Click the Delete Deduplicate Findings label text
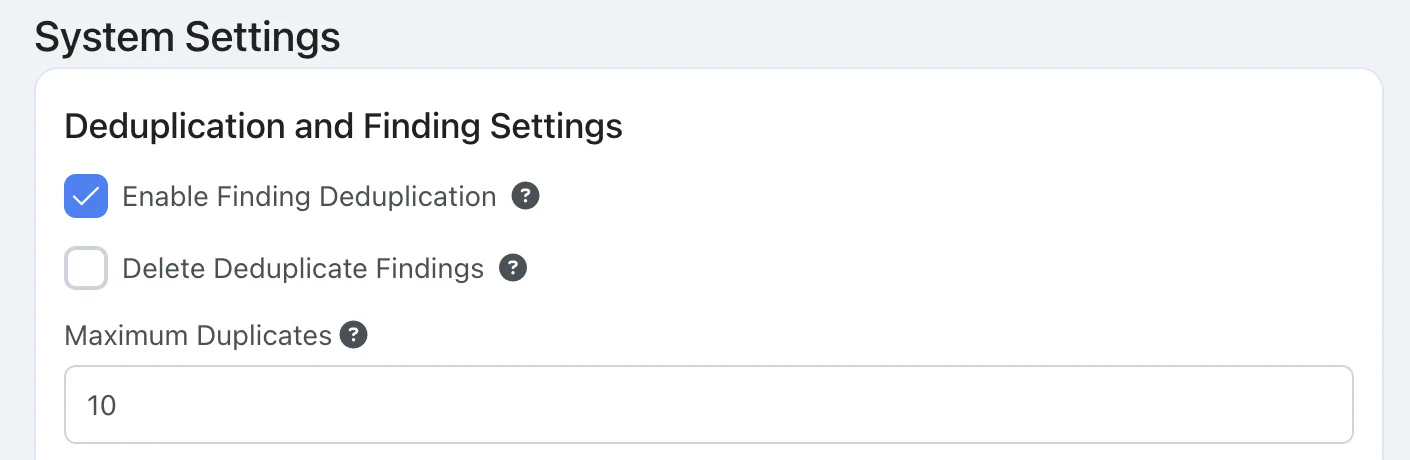Image resolution: width=1410 pixels, height=460 pixels. 303,269
